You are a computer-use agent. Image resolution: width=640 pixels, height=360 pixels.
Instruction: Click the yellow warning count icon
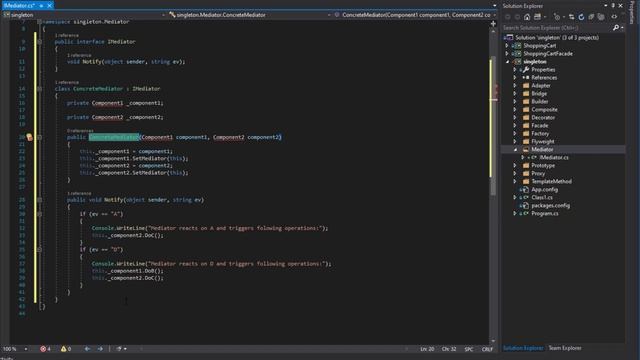(x=63, y=349)
